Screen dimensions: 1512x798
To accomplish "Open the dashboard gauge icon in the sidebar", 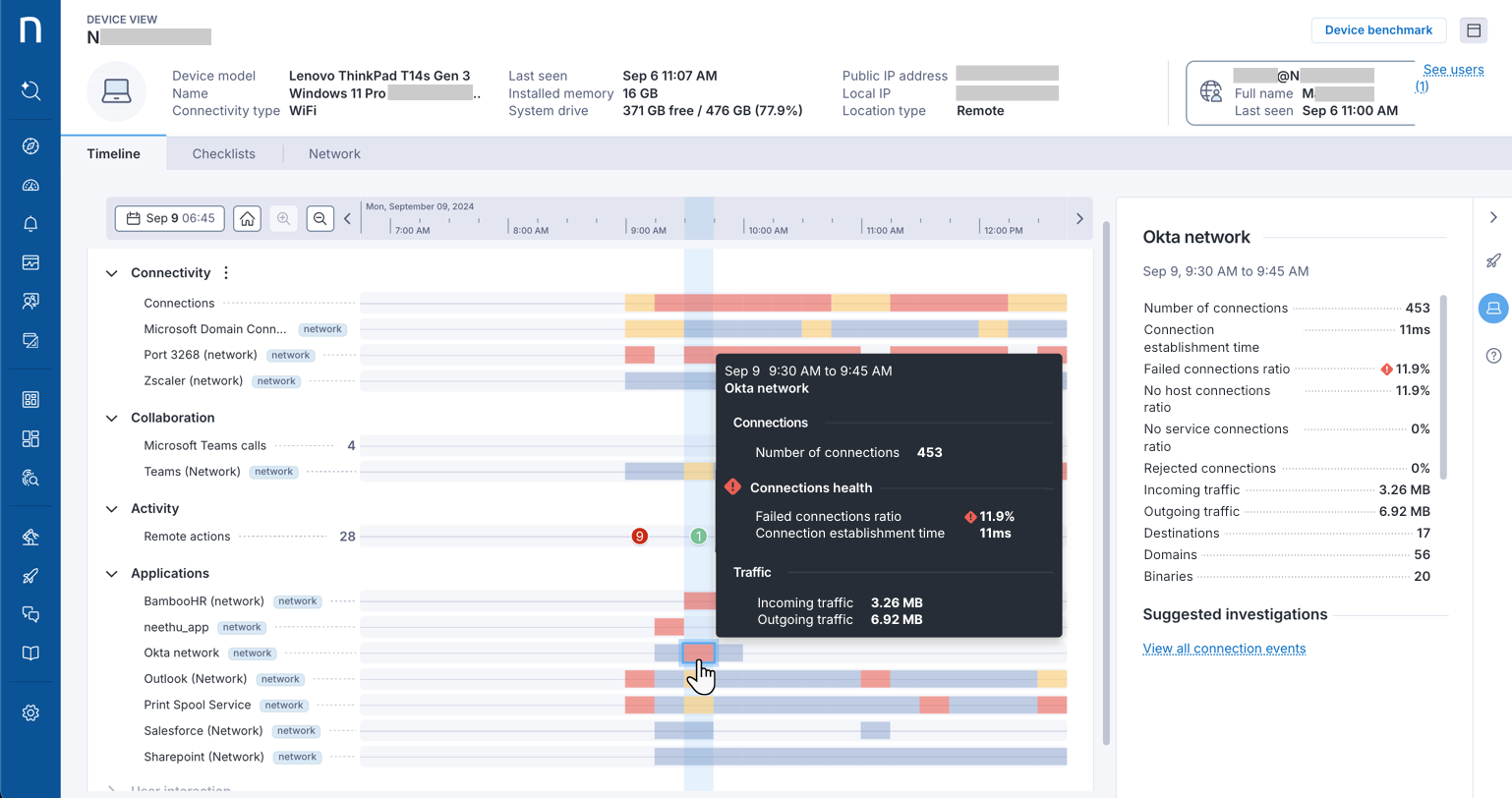I will [x=30, y=185].
